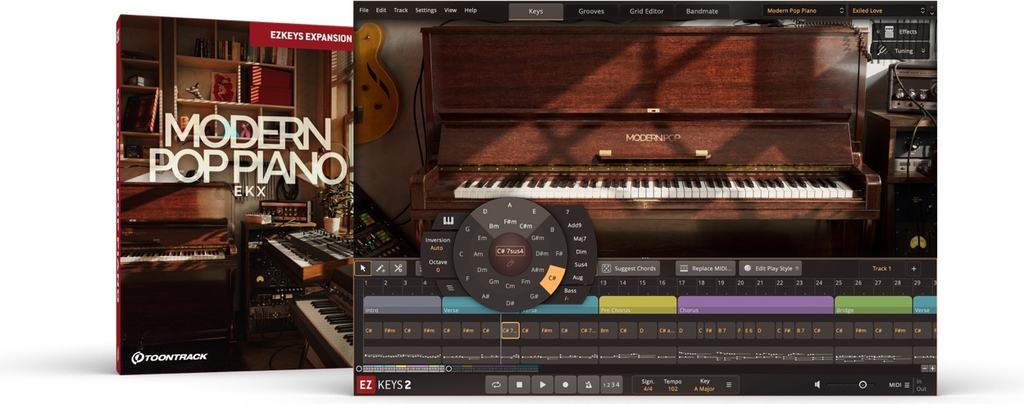The image size is (1024, 404).
Task: Mute via the speaker volume icon
Action: click(x=818, y=384)
